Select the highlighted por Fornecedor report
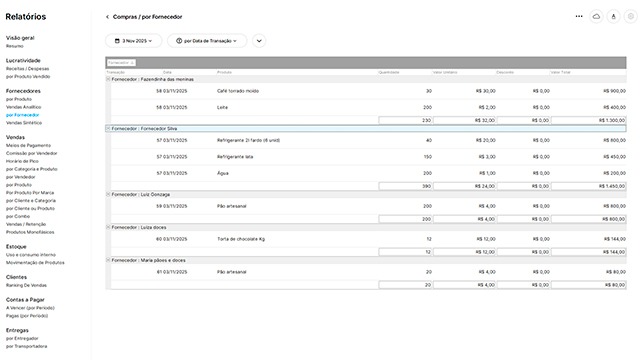Image resolution: width=640 pixels, height=360 pixels. (22, 115)
